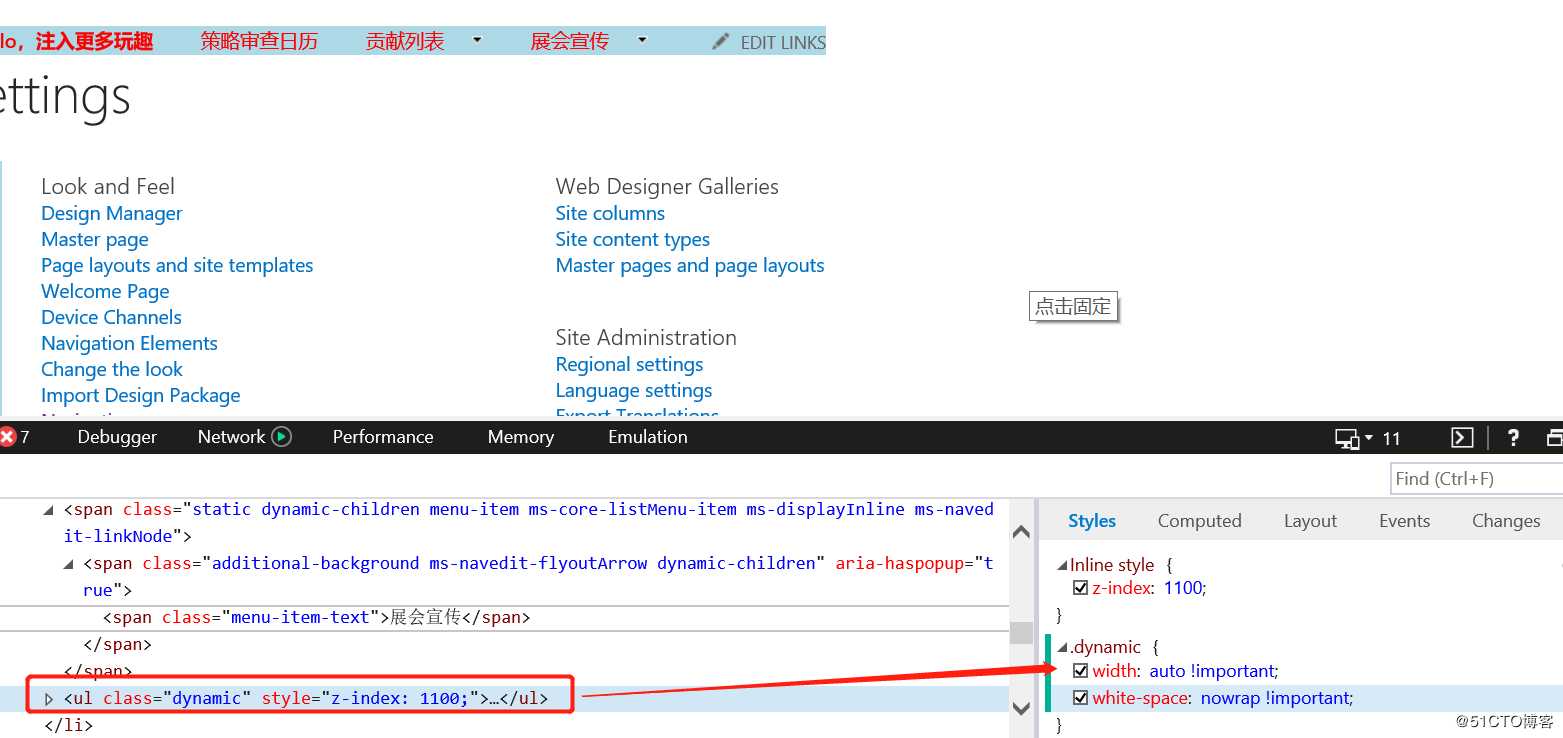Select the Layout pane tab
This screenshot has height=738, width=1563.
click(x=1310, y=521)
